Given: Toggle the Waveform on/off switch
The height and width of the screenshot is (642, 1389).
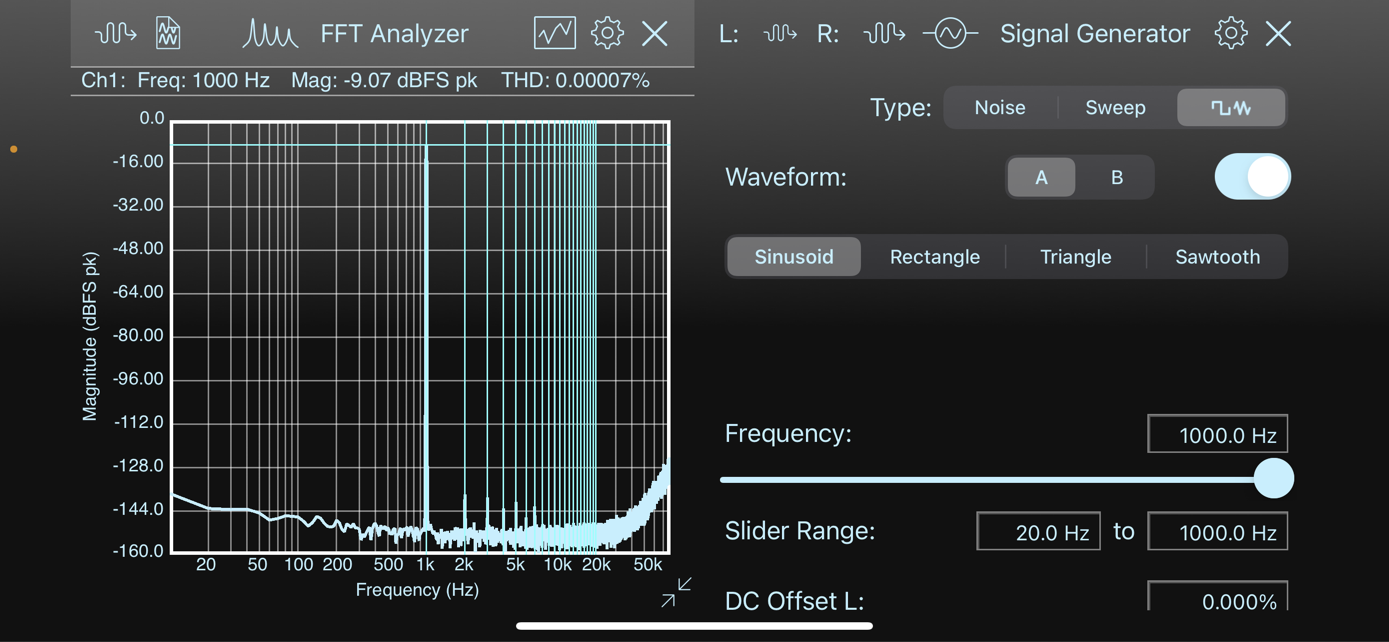Looking at the screenshot, I should click(x=1252, y=176).
